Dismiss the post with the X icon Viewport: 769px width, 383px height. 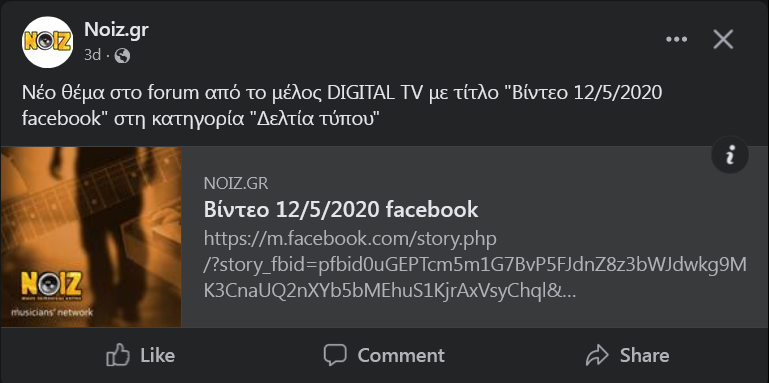coord(723,39)
